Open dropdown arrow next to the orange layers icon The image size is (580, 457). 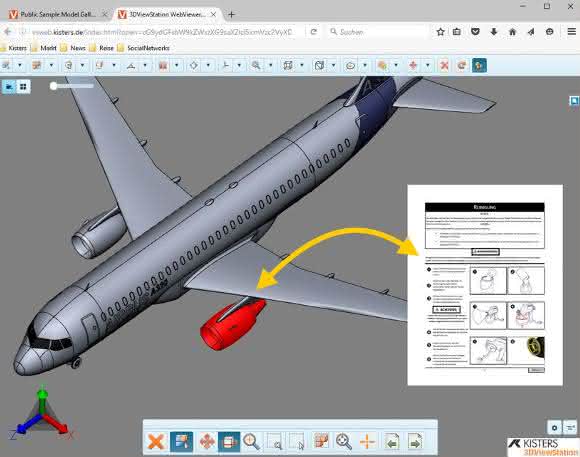pyautogui.click(x=396, y=65)
